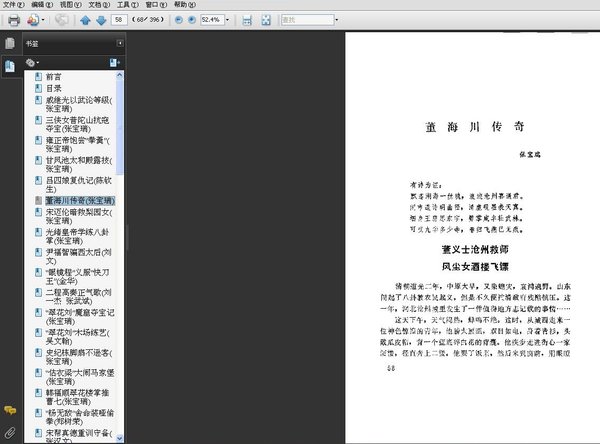Select bookmark “翠花刘”木场练艺
Image resolution: width=600 pixels, height=444 pixels.
tap(78, 337)
